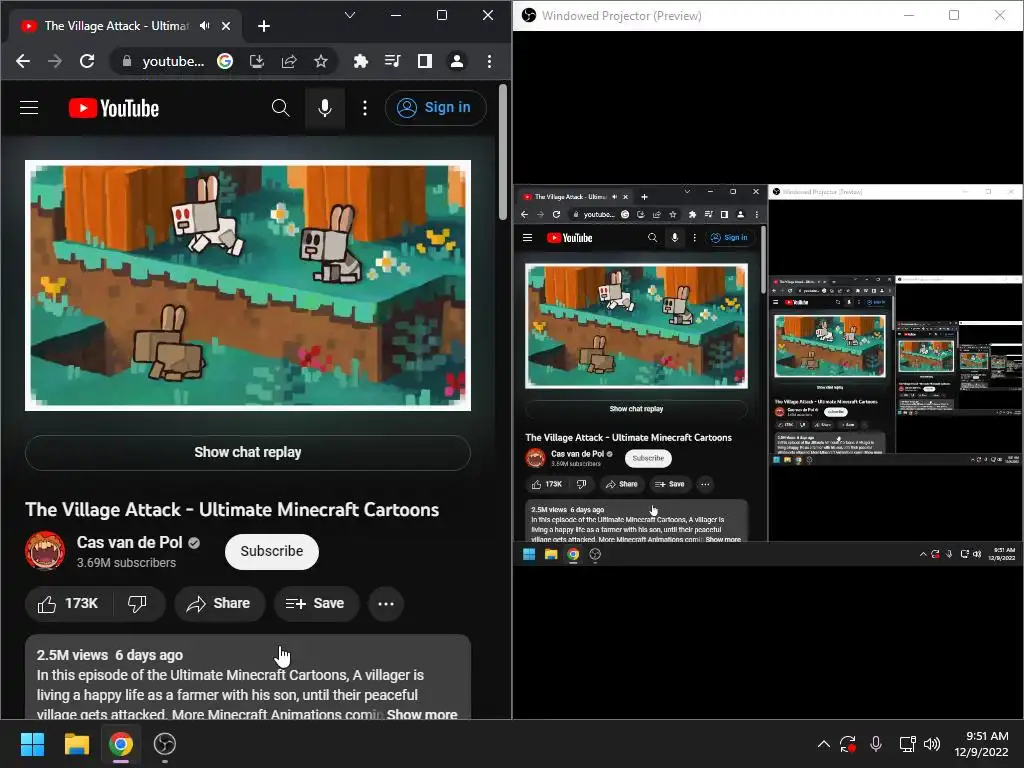Open tab search chevron in Chrome
The width and height of the screenshot is (1024, 768).
350,15
